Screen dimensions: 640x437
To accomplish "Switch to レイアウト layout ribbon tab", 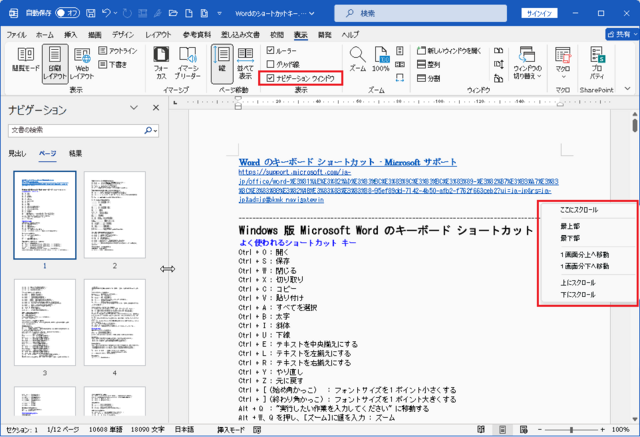I will click(158, 35).
